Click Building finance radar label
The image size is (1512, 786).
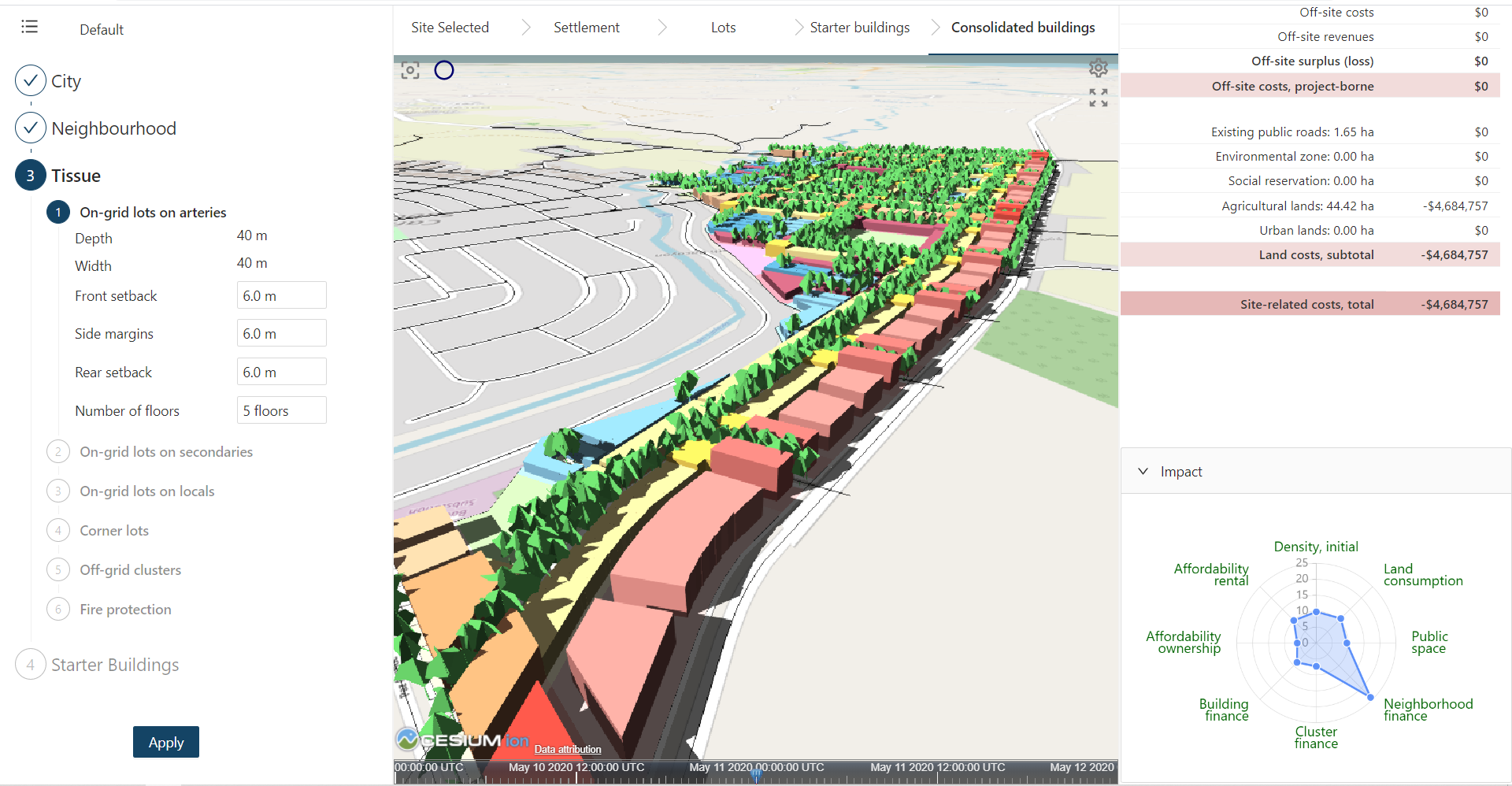click(x=1224, y=710)
